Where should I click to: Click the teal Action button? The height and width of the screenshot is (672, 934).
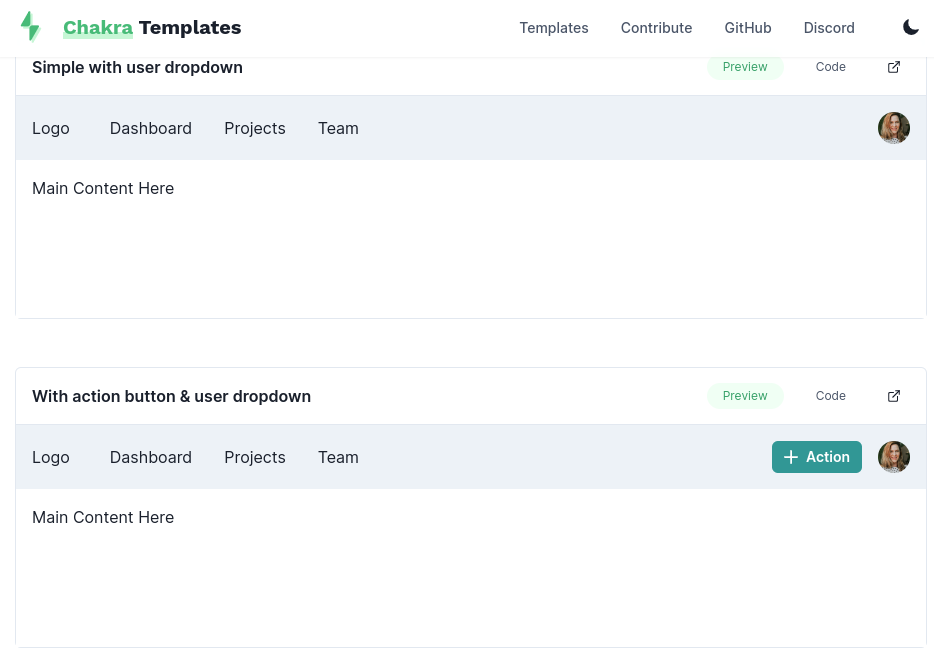coord(817,457)
